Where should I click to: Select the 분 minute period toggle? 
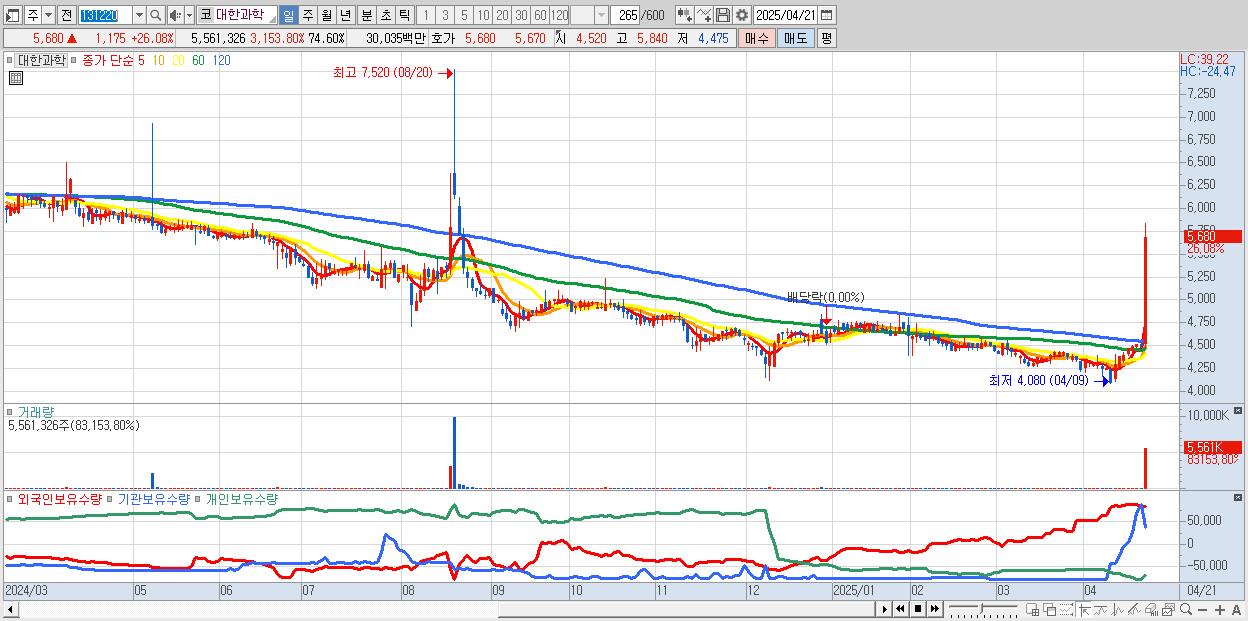(365, 15)
